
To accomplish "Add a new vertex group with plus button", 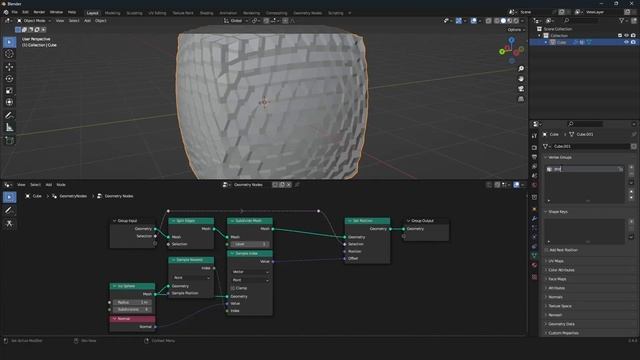I will (x=631, y=167).
